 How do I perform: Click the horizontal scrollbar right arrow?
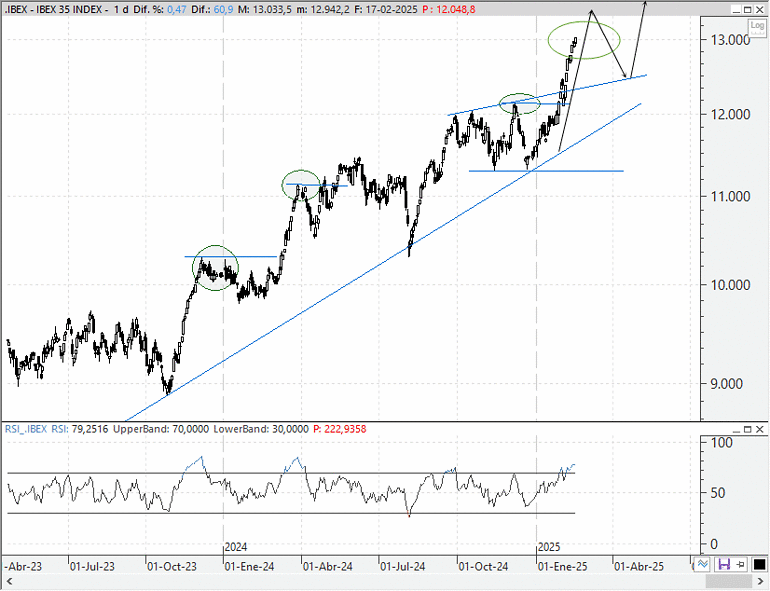click(760, 582)
